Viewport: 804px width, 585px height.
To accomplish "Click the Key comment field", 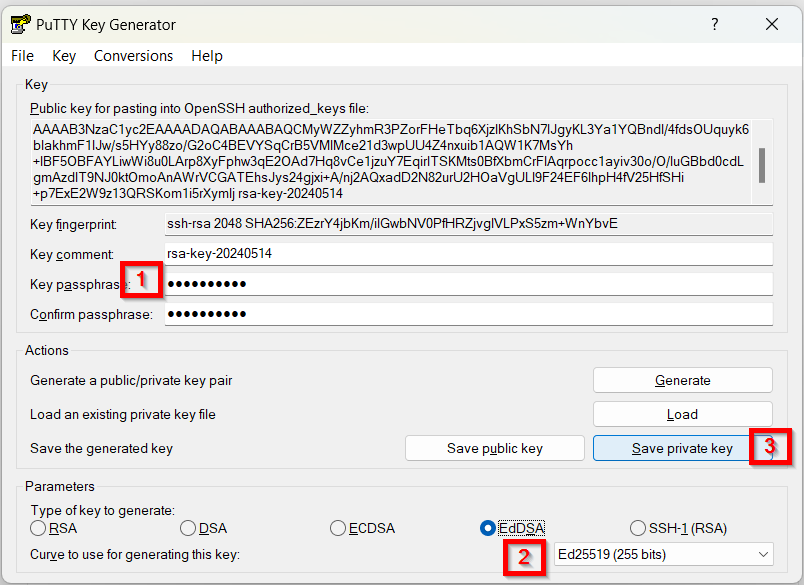I will pos(469,254).
